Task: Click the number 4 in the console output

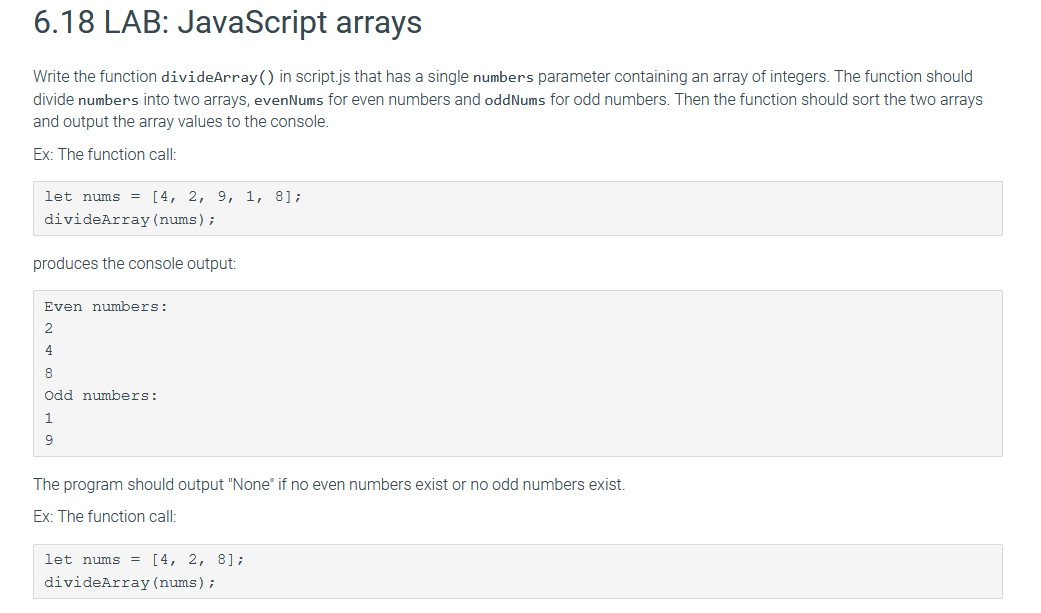Action: click(x=48, y=350)
